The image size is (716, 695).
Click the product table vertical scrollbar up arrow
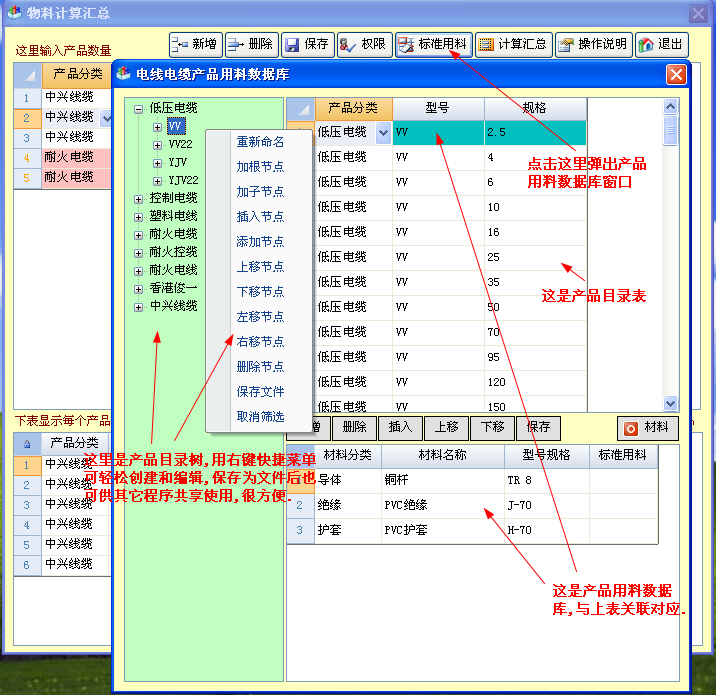click(671, 105)
